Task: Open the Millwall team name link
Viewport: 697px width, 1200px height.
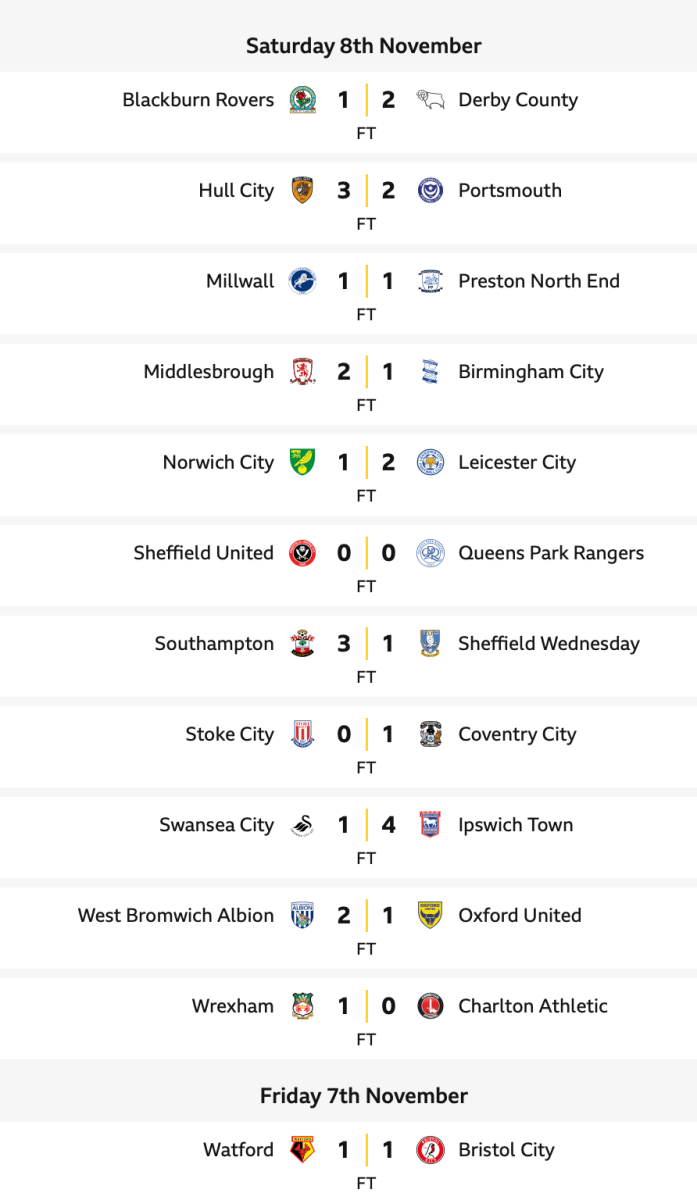Action: [x=240, y=281]
